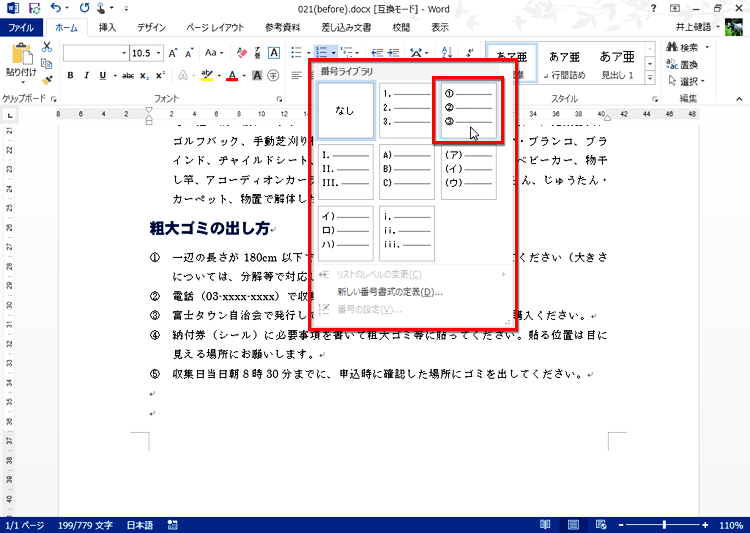Apply the 行間詰め style
The width and height of the screenshot is (750, 533).
click(x=564, y=65)
